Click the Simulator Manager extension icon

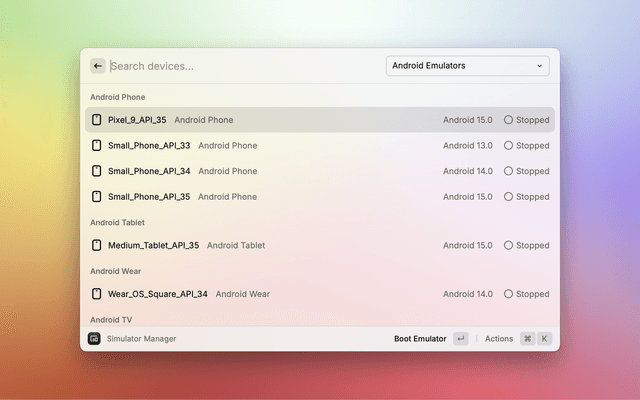[x=94, y=339]
